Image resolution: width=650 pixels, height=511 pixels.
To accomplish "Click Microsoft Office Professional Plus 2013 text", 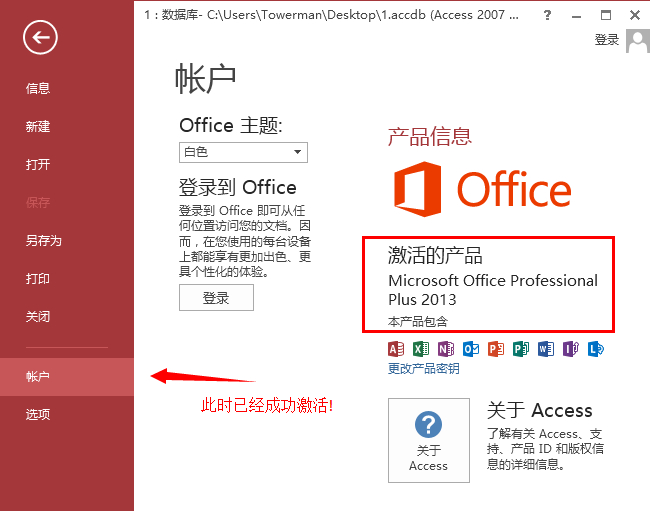I will pyautogui.click(x=493, y=290).
